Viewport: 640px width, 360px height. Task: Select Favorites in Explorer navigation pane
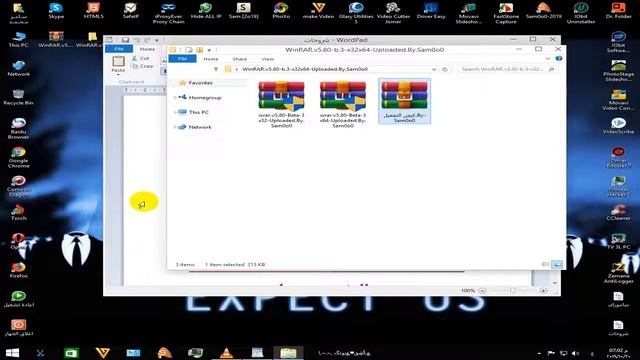point(200,83)
